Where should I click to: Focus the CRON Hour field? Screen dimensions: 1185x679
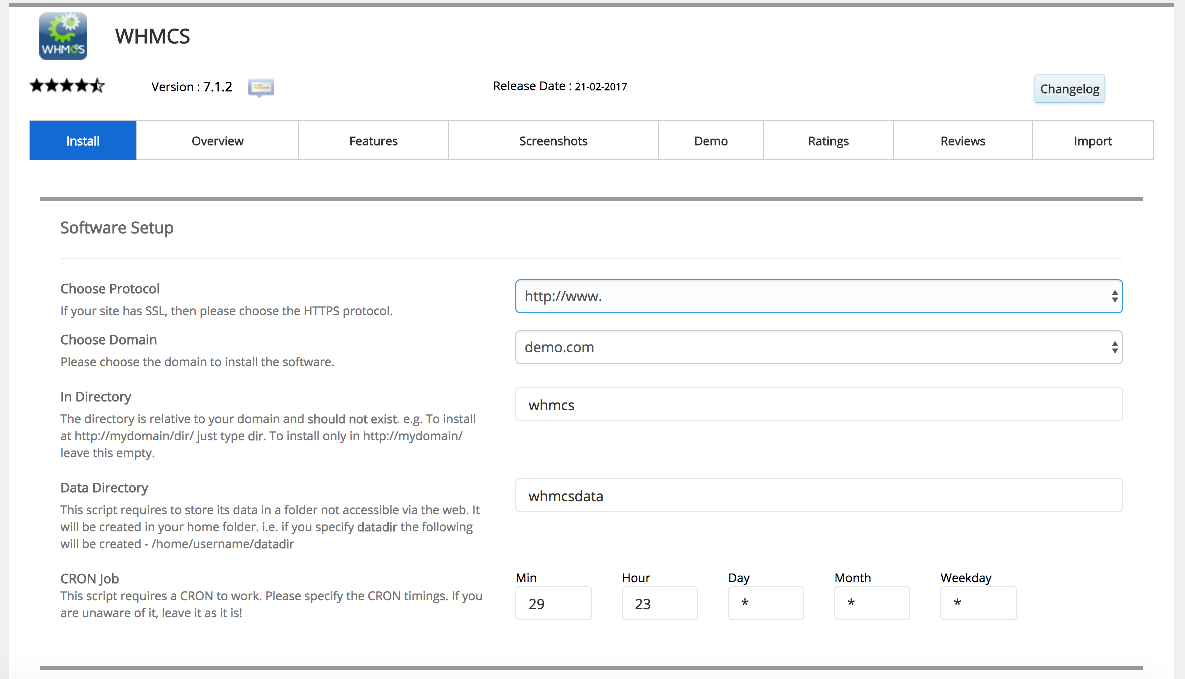(660, 603)
